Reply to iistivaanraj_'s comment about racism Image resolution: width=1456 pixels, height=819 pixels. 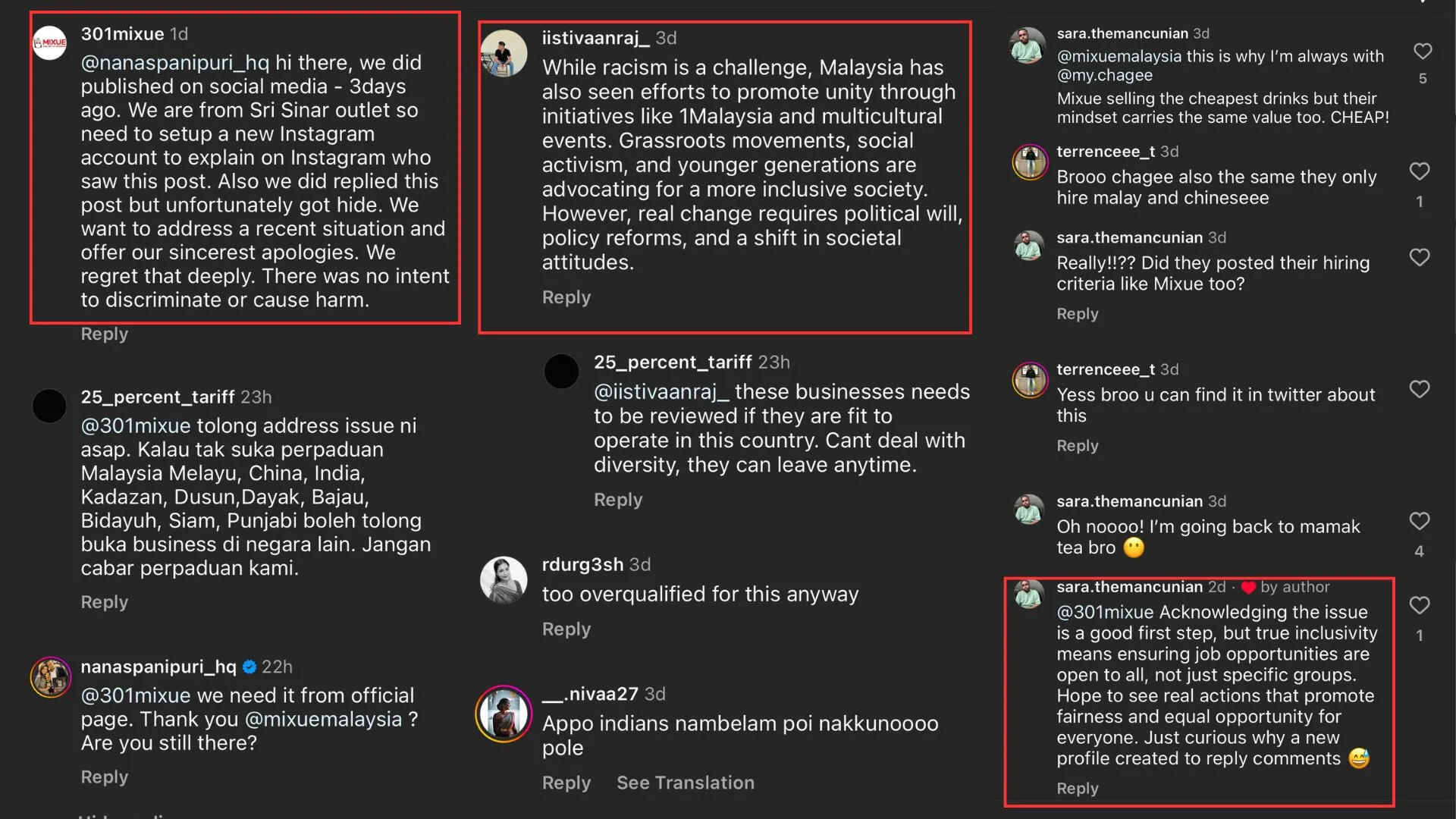pos(566,297)
